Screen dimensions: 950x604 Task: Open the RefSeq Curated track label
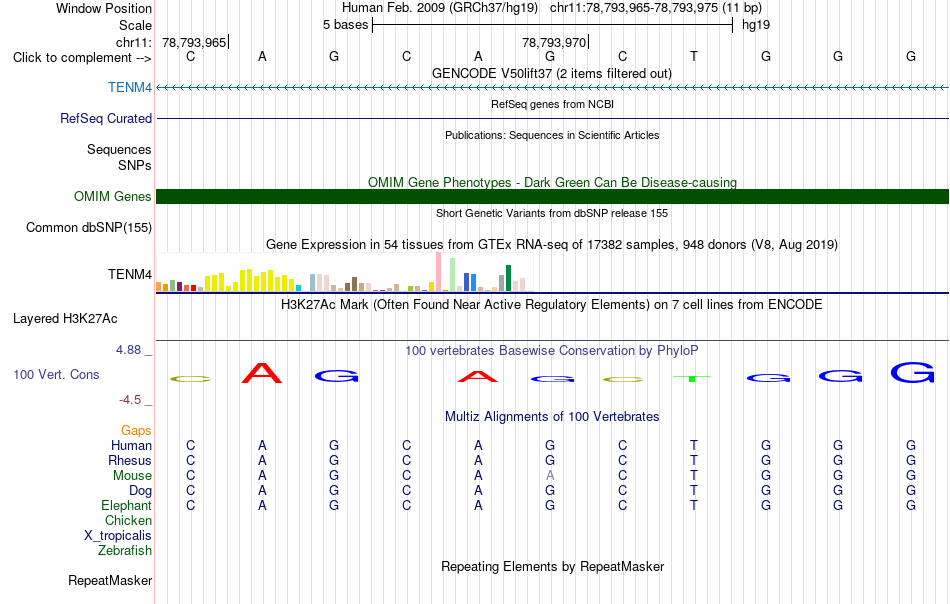point(105,118)
